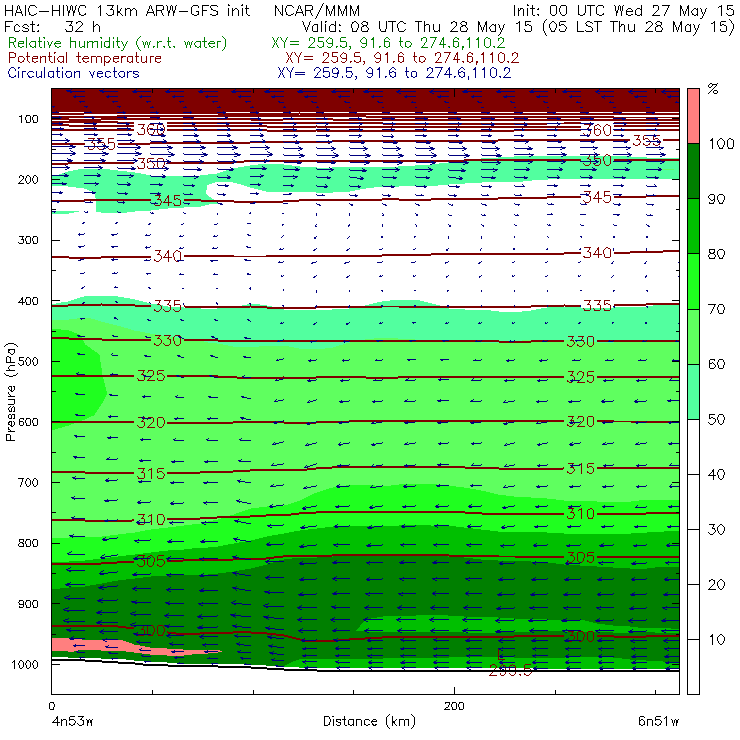Click the '90' colorbar tick label
The height and width of the screenshot is (740, 740).
(716, 199)
